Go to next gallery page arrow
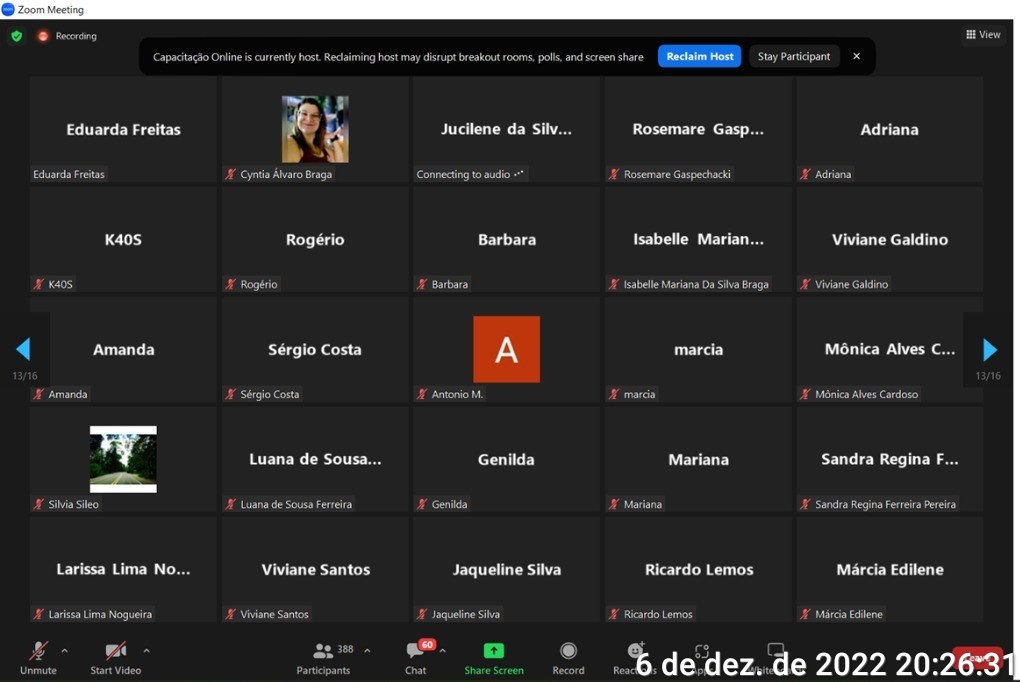 989,350
